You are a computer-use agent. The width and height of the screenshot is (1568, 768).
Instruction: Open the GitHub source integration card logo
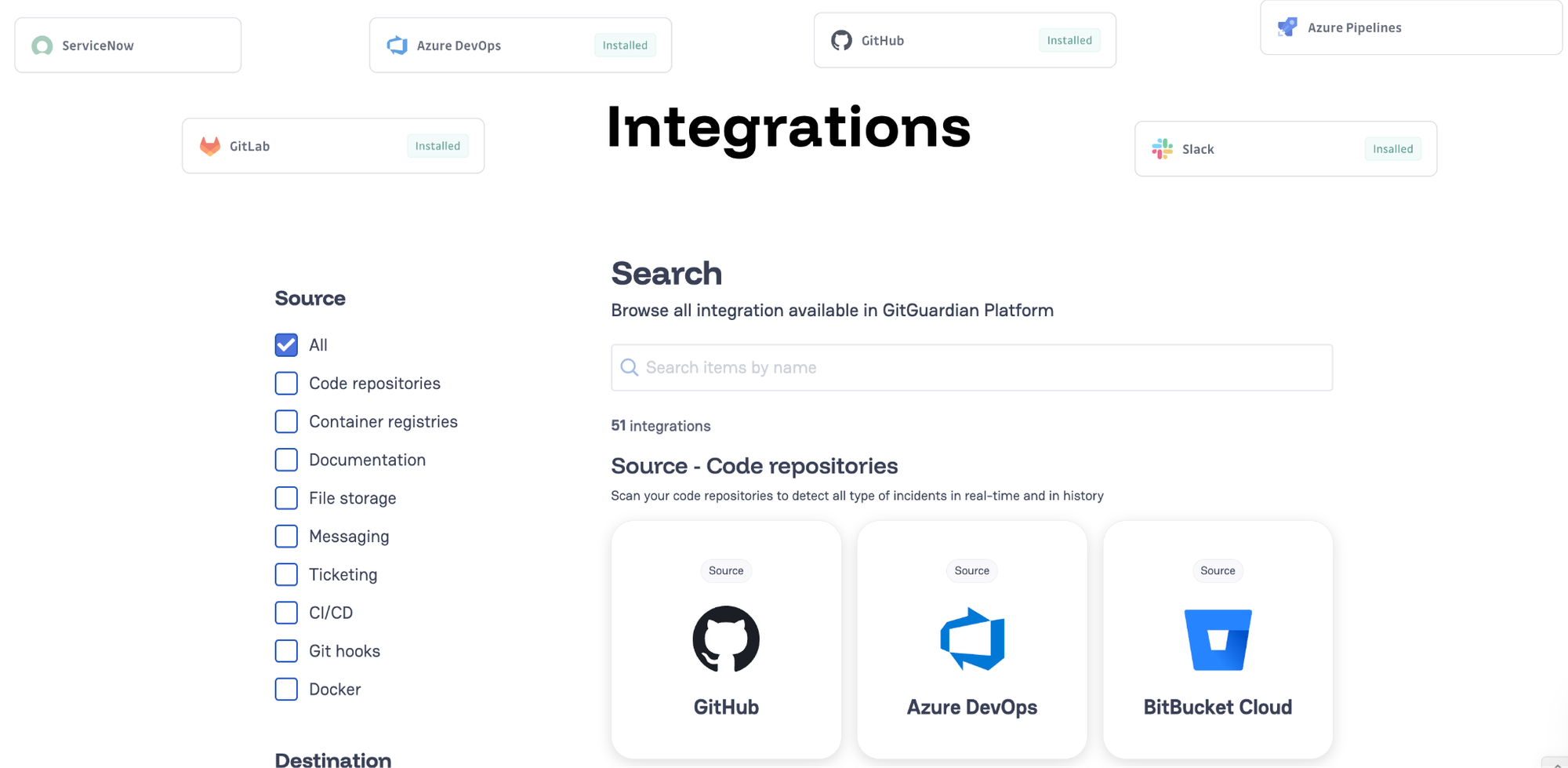pyautogui.click(x=726, y=639)
